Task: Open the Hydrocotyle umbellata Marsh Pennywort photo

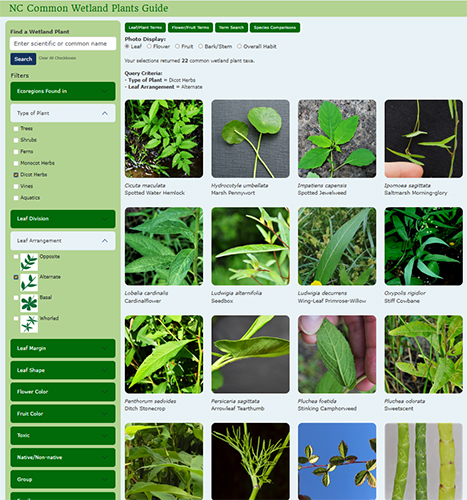Action: (x=250, y=139)
